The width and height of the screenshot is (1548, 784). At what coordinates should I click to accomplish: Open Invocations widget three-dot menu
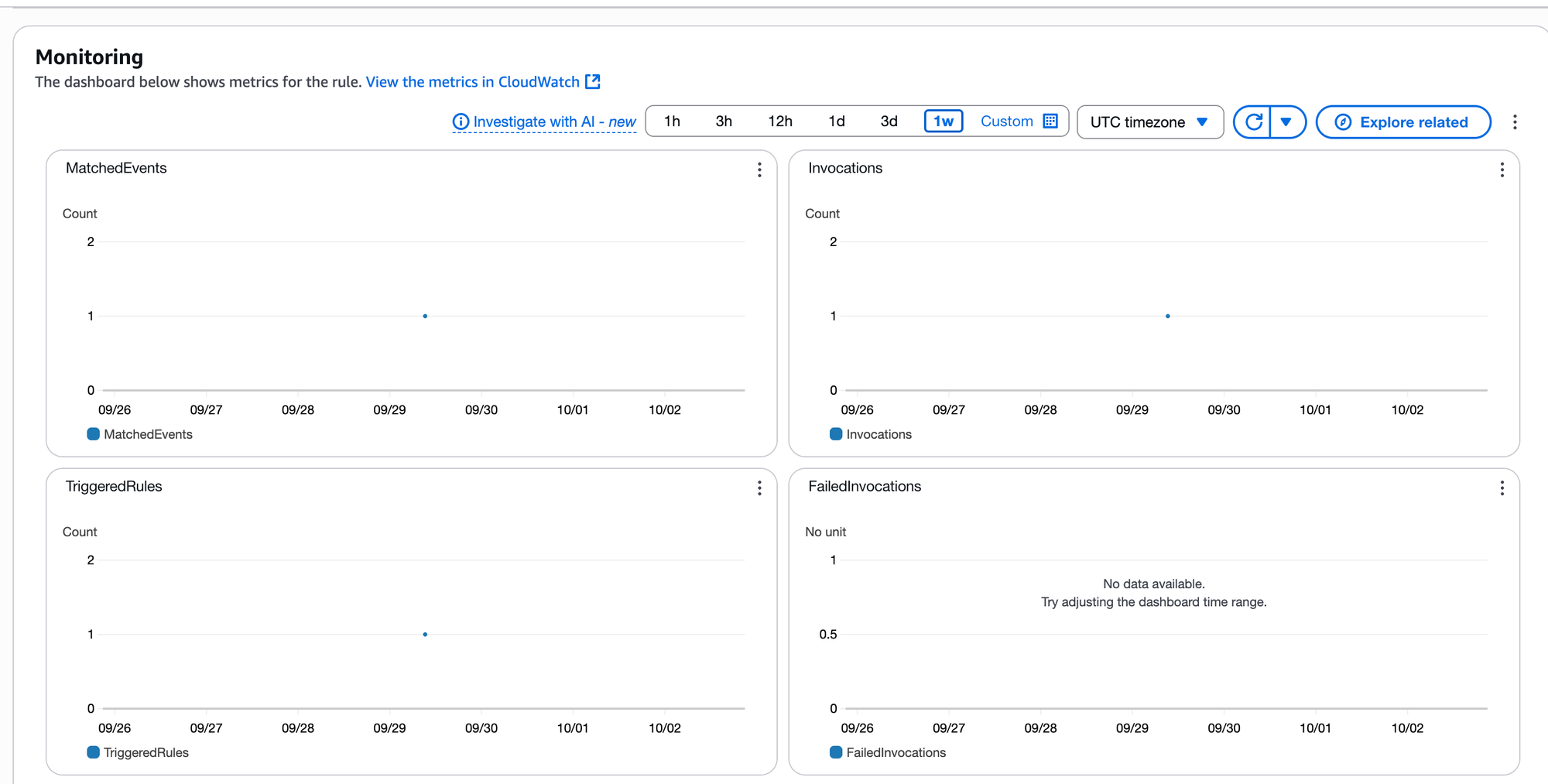click(x=1502, y=169)
